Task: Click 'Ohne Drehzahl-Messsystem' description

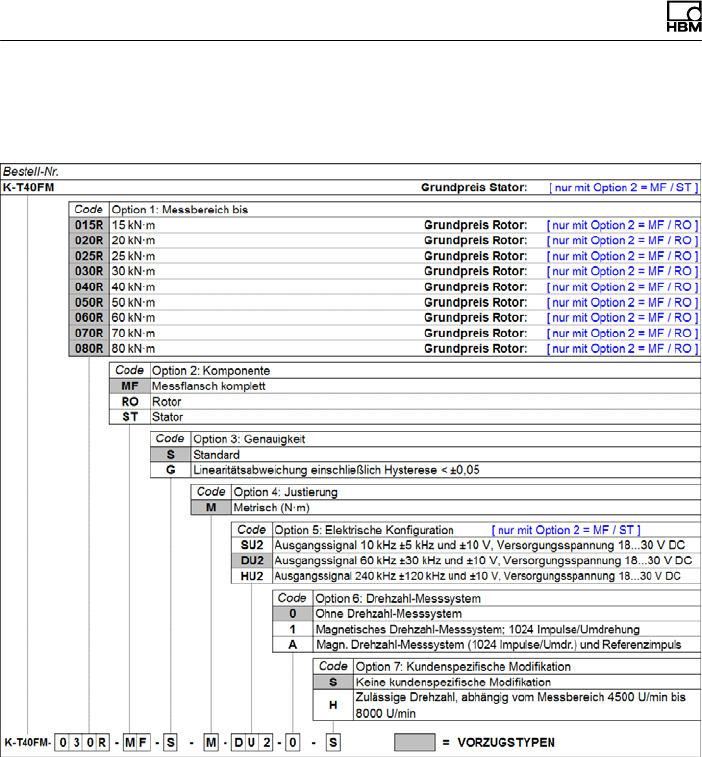Action: click(x=389, y=614)
